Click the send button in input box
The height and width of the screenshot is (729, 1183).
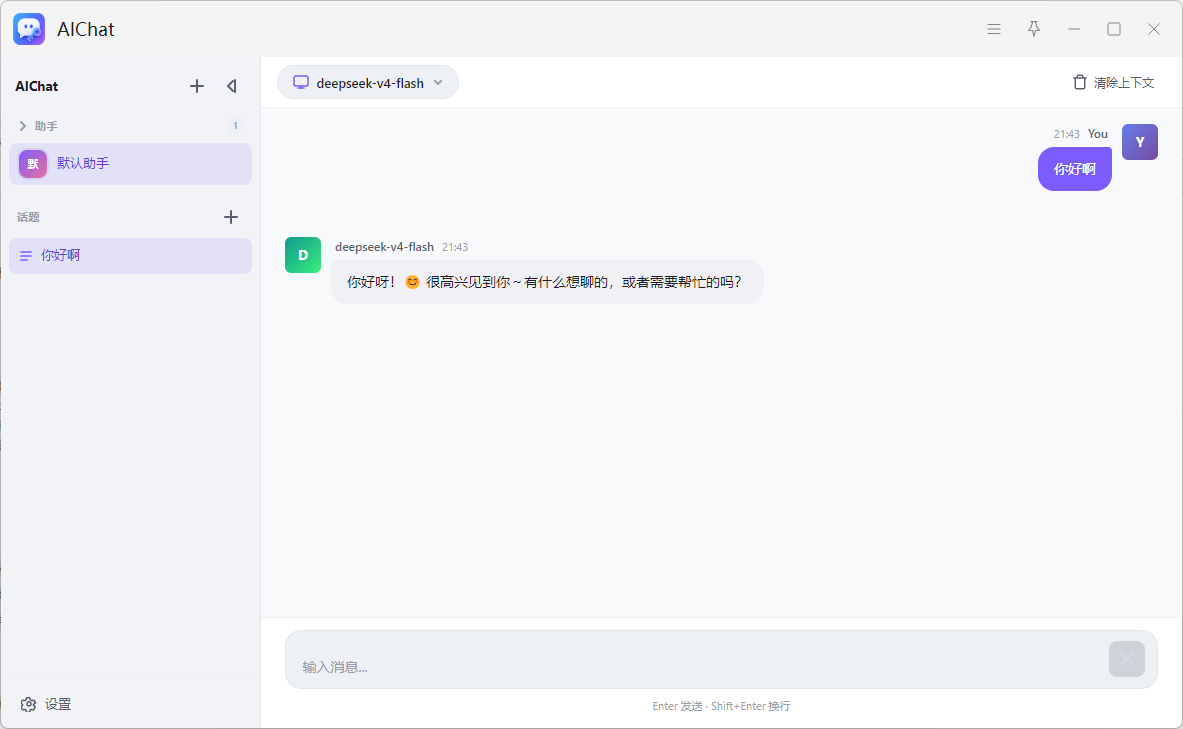coord(1126,660)
